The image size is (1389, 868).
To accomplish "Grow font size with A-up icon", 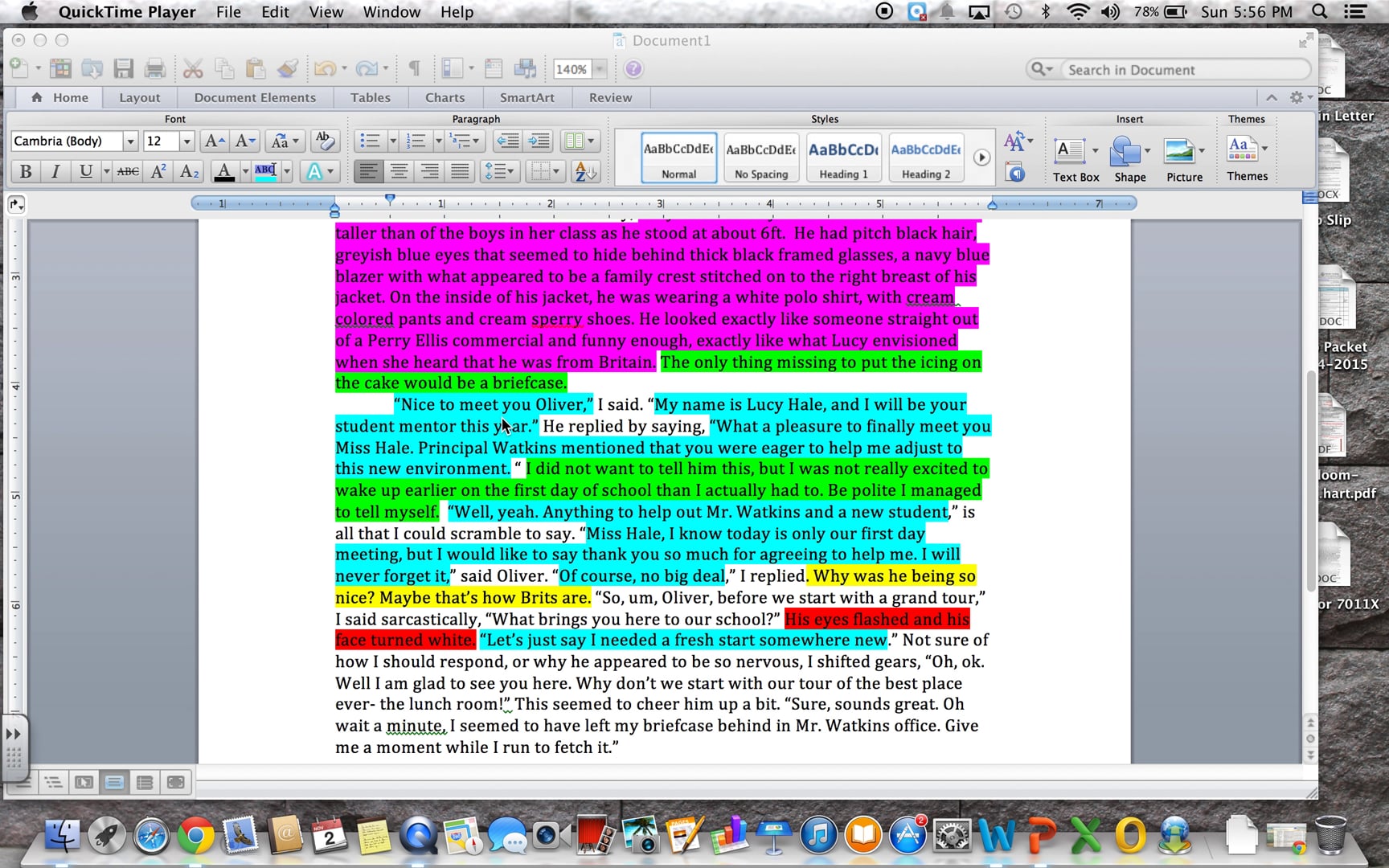I will click(x=214, y=141).
